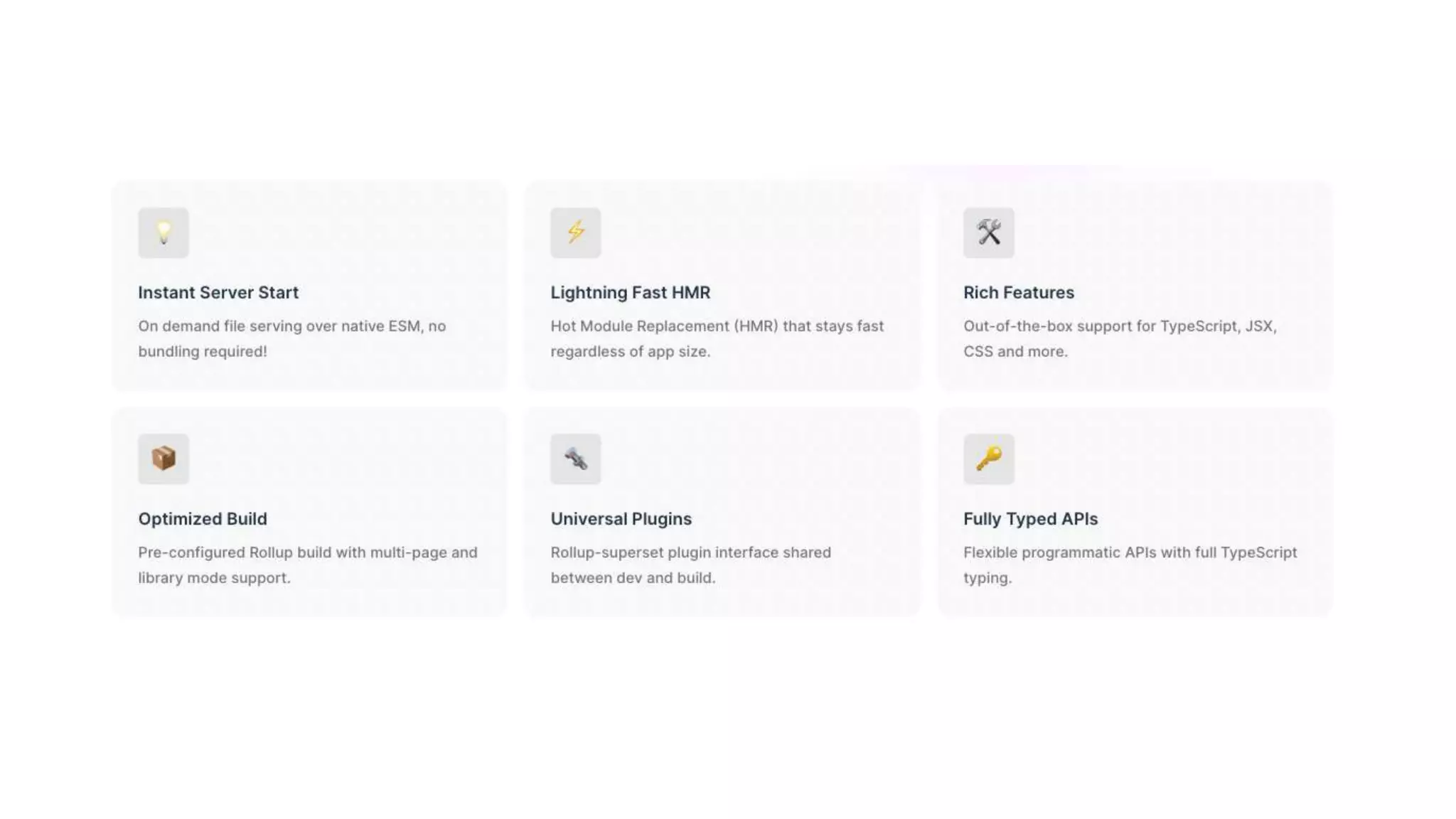Click the package box icon
1456x819 pixels.
point(164,459)
